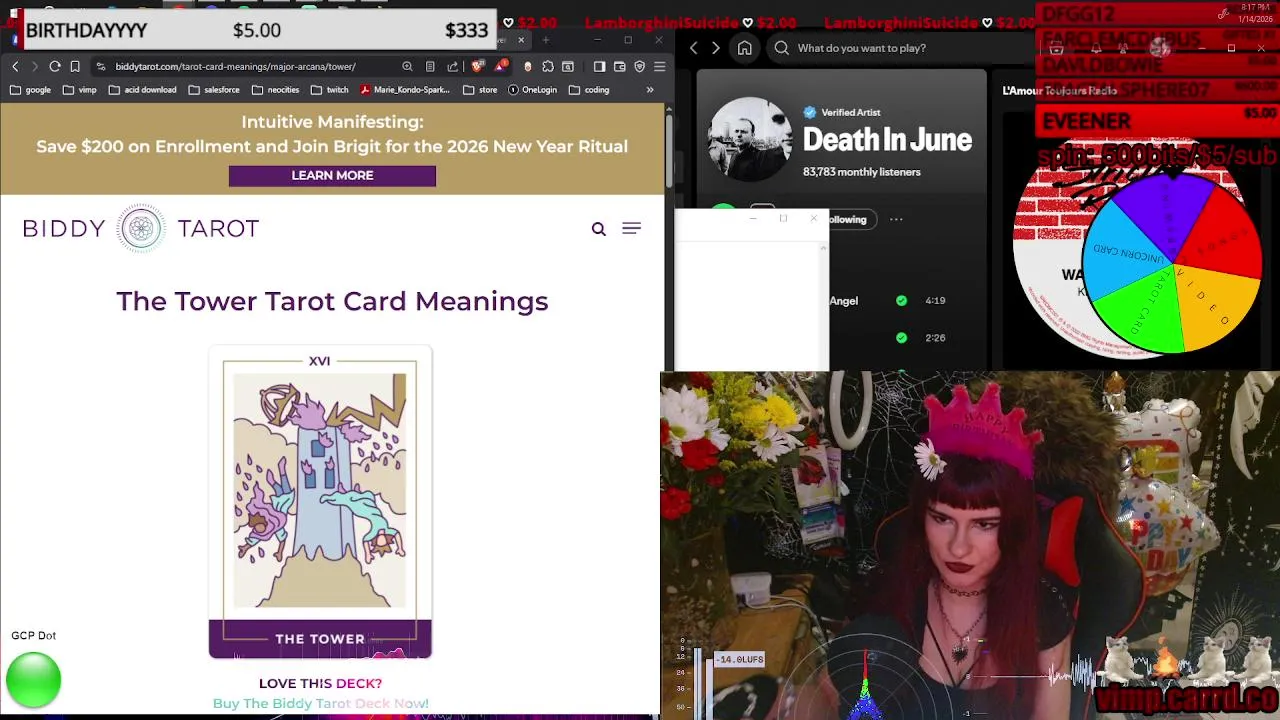Open the neocities bookmarks folder

[276, 89]
